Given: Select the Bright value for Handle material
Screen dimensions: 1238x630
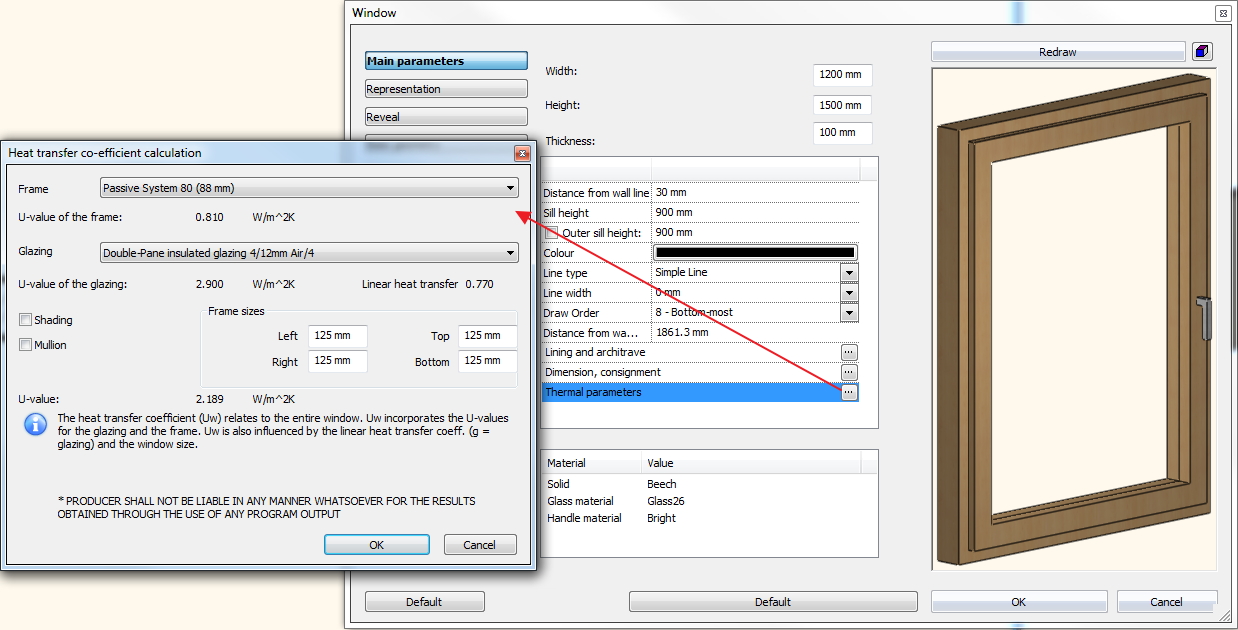Looking at the screenshot, I should (x=661, y=518).
